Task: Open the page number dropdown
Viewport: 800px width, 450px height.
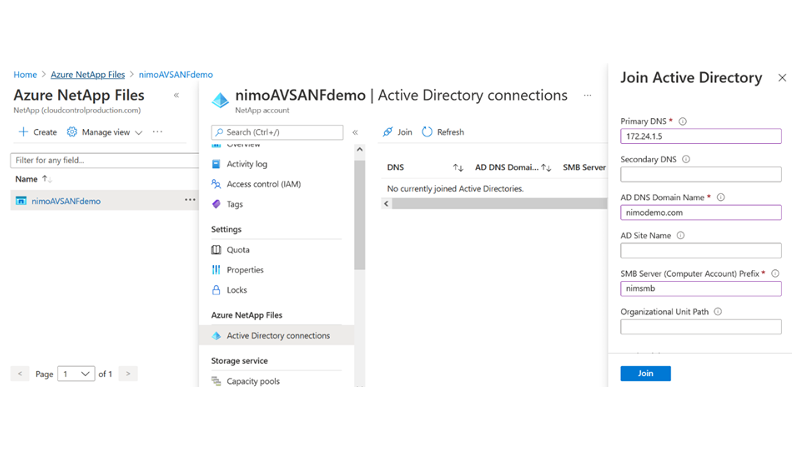Action: coord(76,374)
